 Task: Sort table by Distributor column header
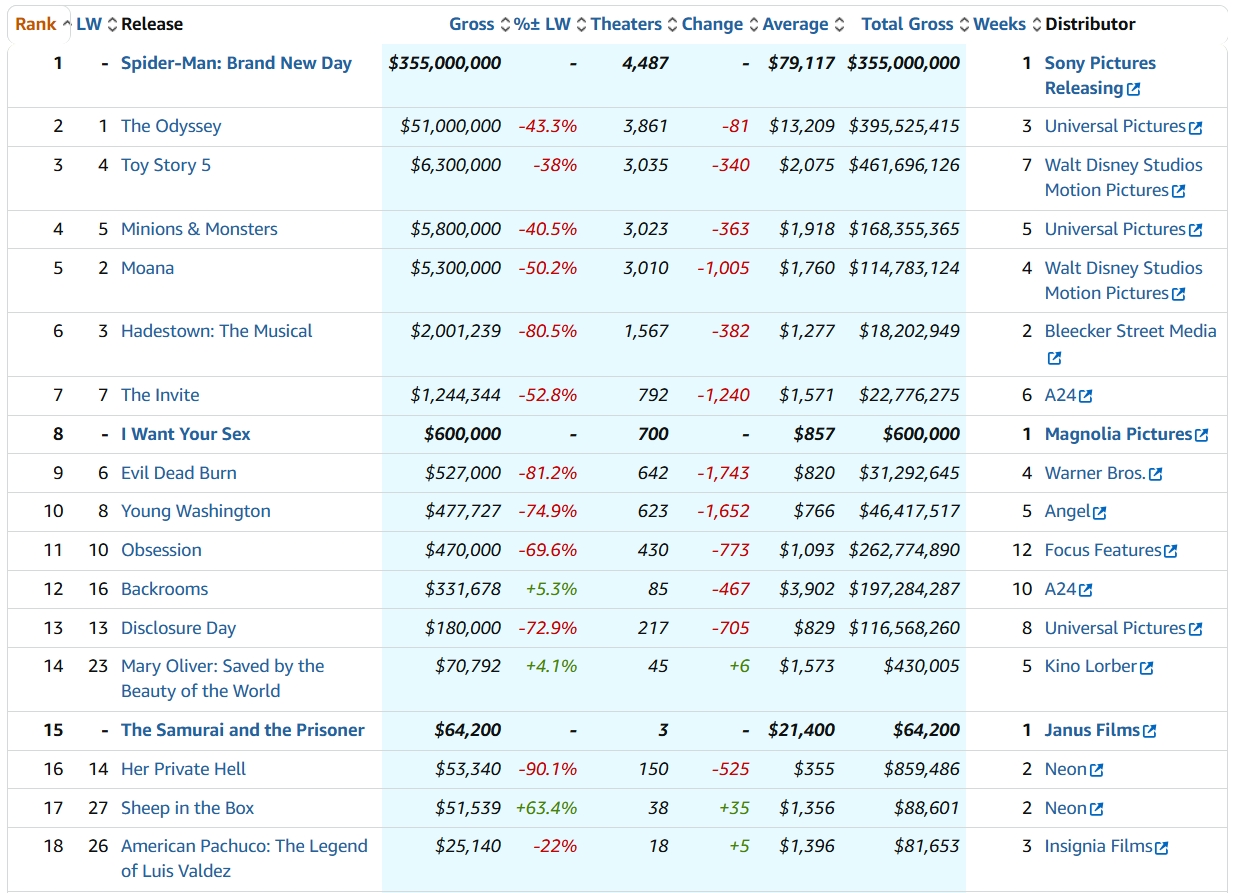point(1090,24)
